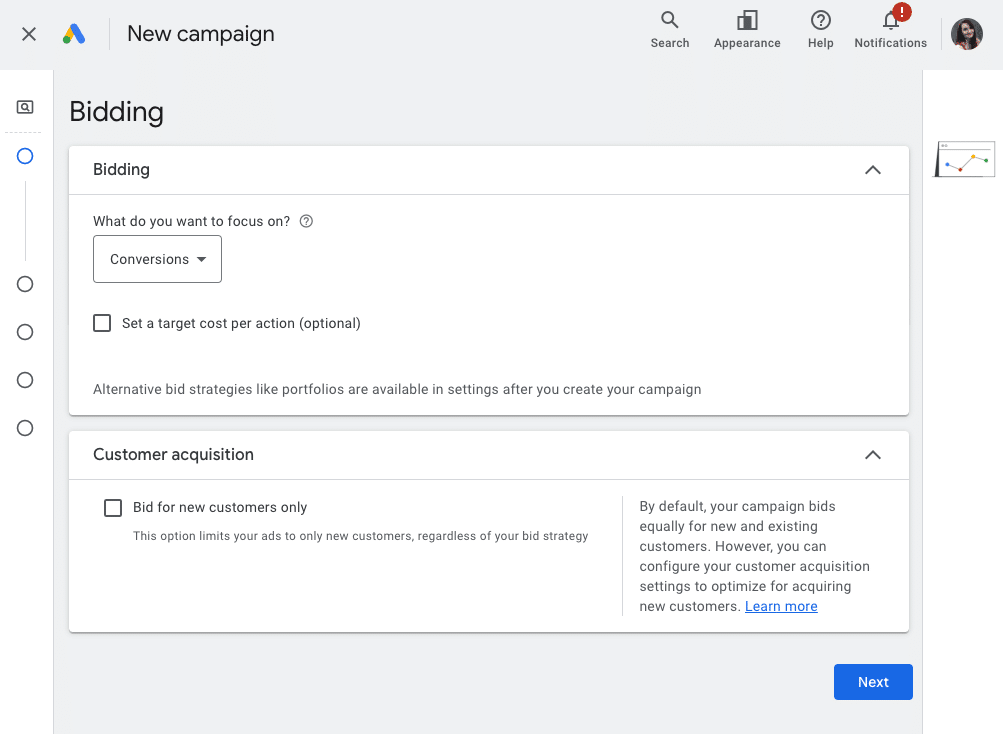
Task: Go to the second step circle in sidebar
Action: (x=25, y=284)
